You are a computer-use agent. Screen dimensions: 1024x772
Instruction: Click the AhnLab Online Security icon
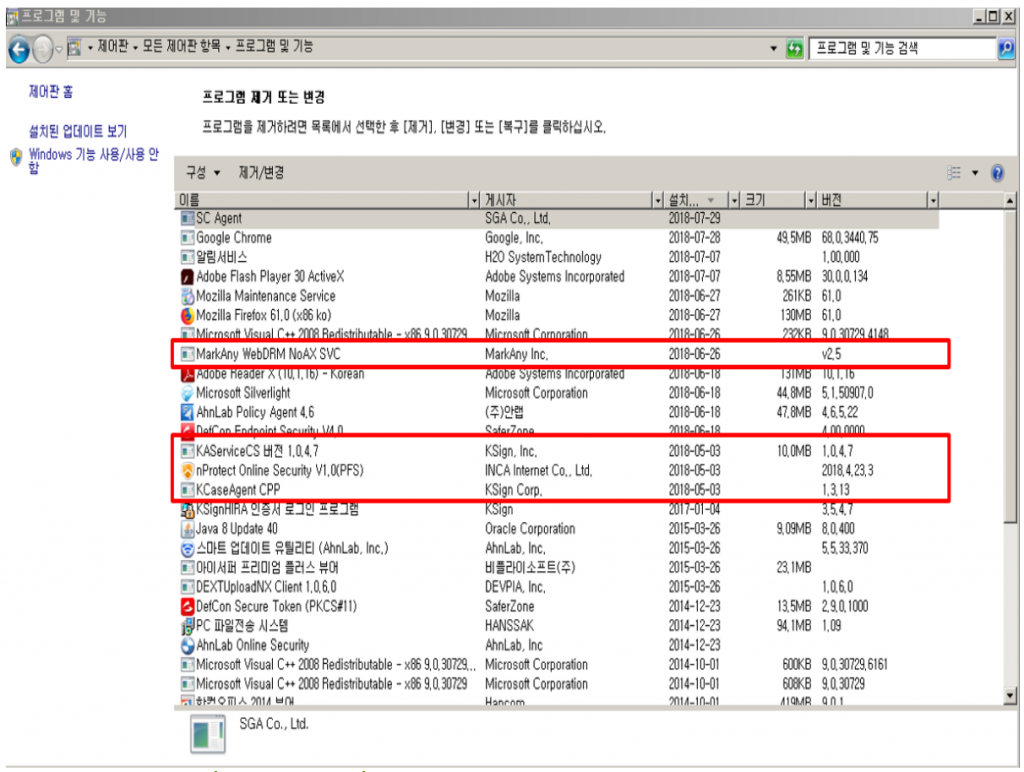click(187, 645)
